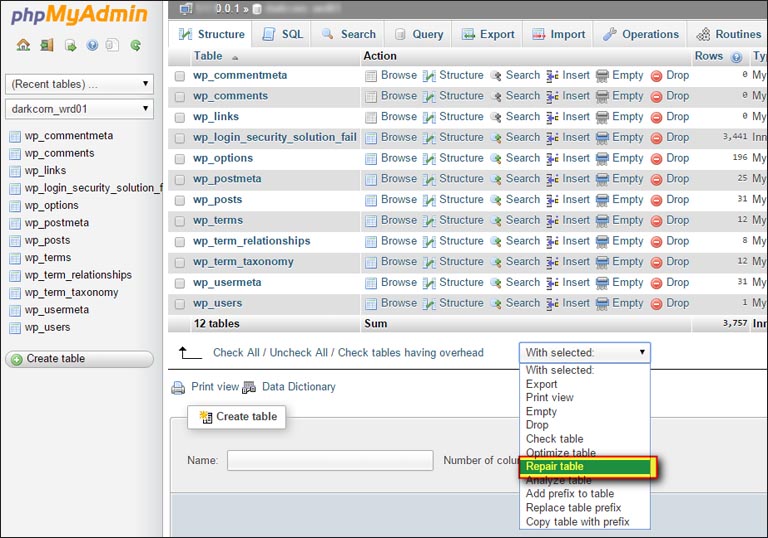768x538 pixels.
Task: Choose Repair table from dropdown list
Action: pyautogui.click(x=585, y=467)
